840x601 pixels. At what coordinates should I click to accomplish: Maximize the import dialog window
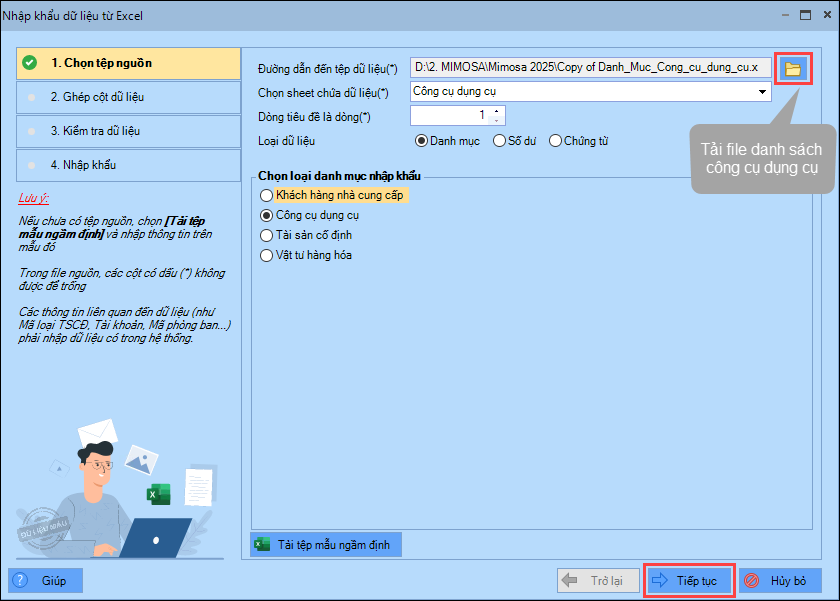pos(805,15)
